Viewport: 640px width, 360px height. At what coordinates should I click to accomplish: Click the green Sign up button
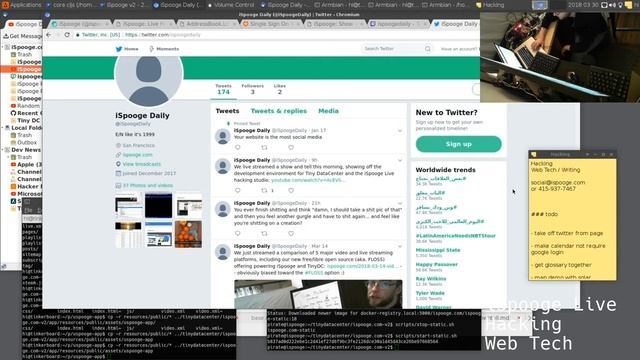(458, 144)
